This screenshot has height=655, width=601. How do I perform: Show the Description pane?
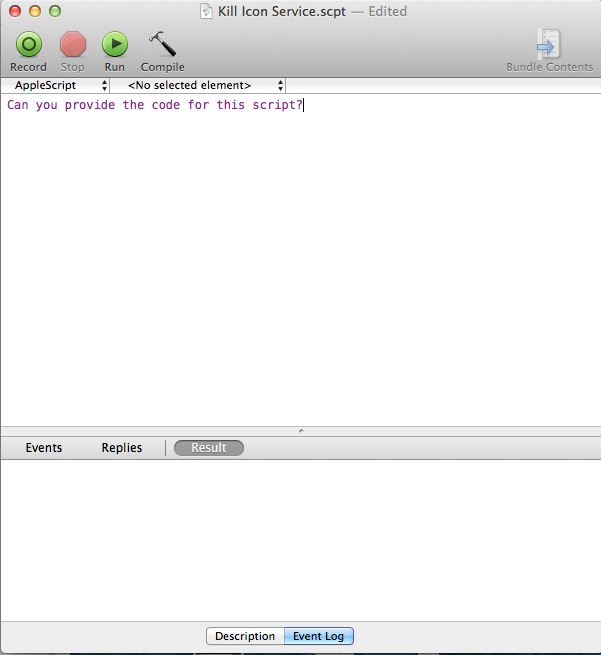point(245,636)
